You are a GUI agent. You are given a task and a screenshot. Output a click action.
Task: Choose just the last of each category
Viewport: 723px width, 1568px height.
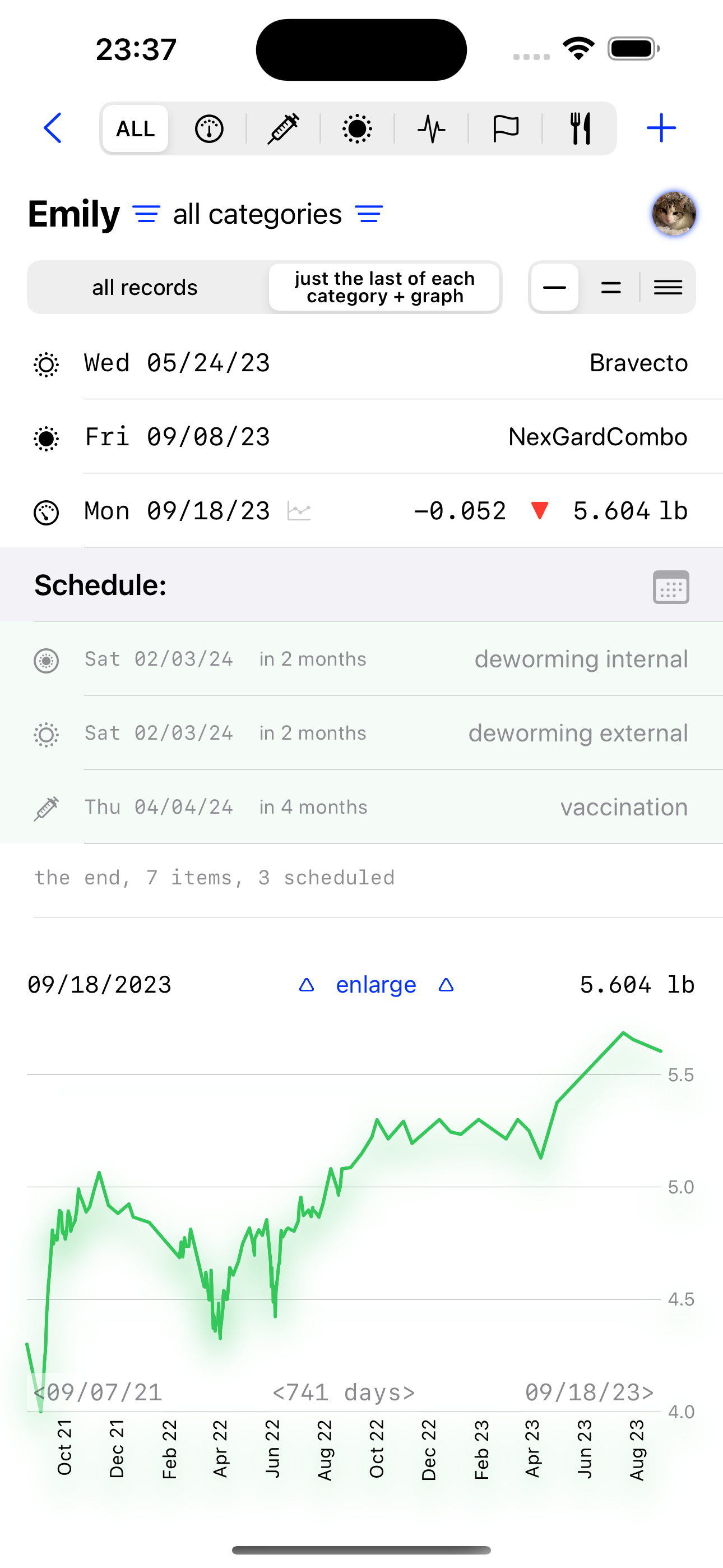tap(384, 287)
